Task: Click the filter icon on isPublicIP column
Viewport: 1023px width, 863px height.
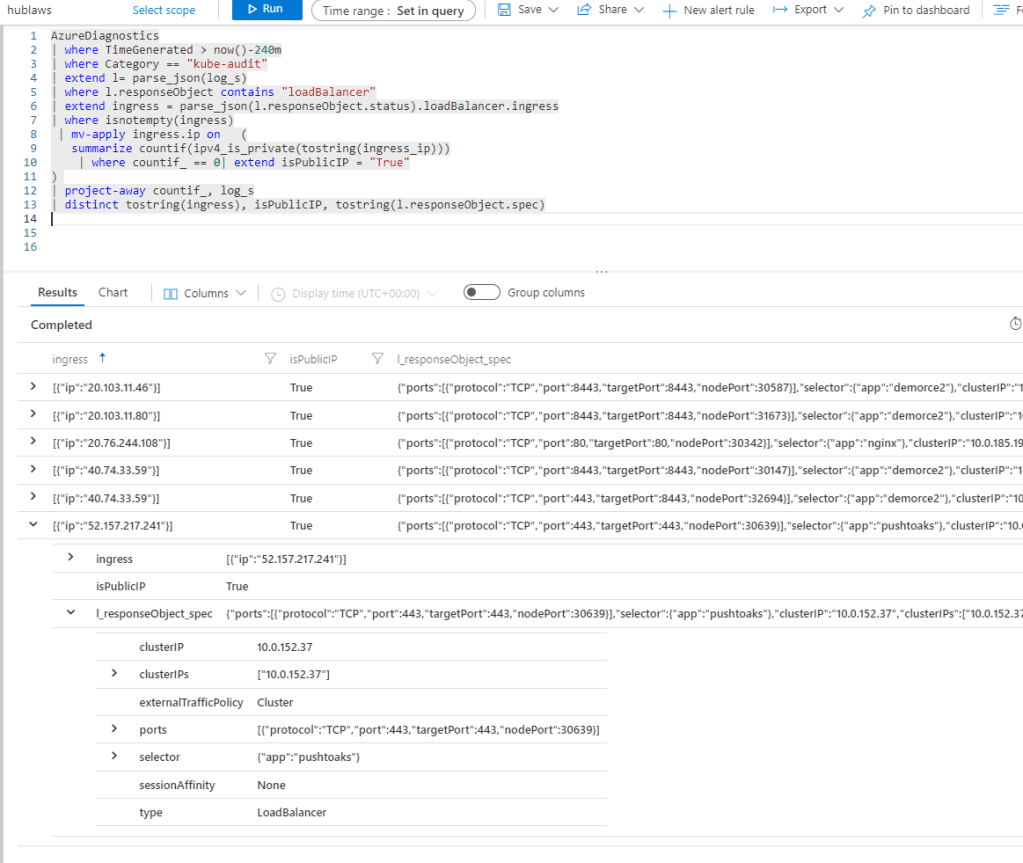Action: coord(377,359)
